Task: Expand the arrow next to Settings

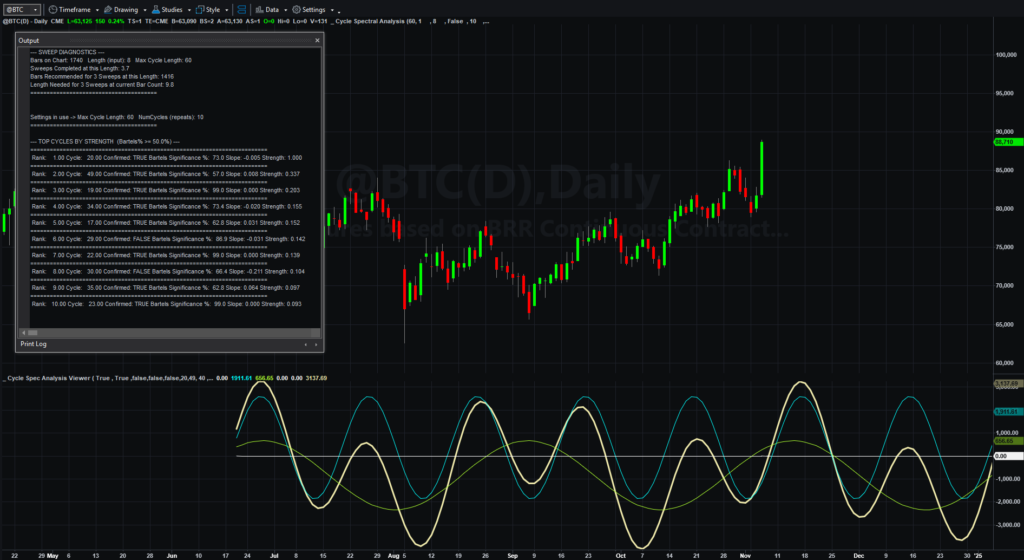Action: point(332,10)
